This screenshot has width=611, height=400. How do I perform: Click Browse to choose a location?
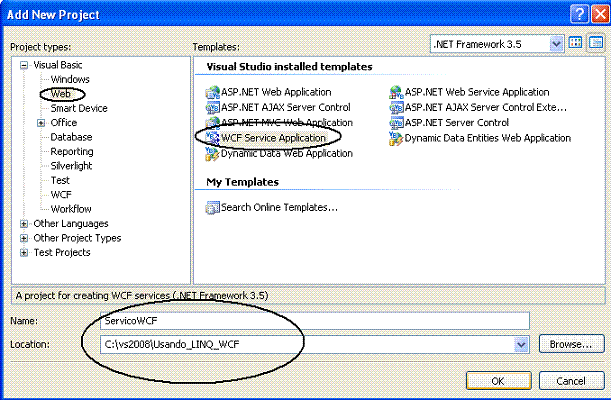(x=571, y=344)
